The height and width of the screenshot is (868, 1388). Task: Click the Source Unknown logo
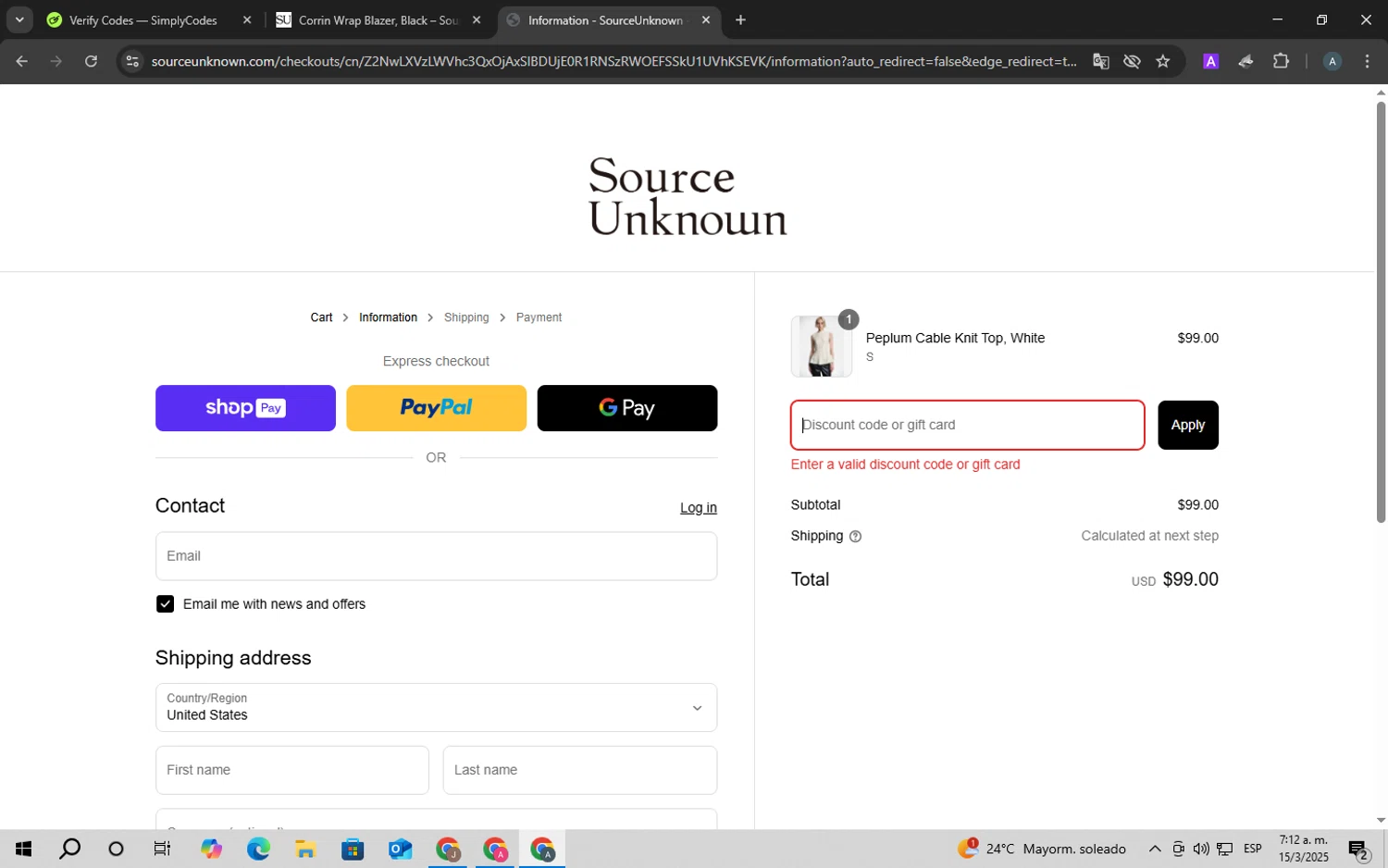point(688,195)
